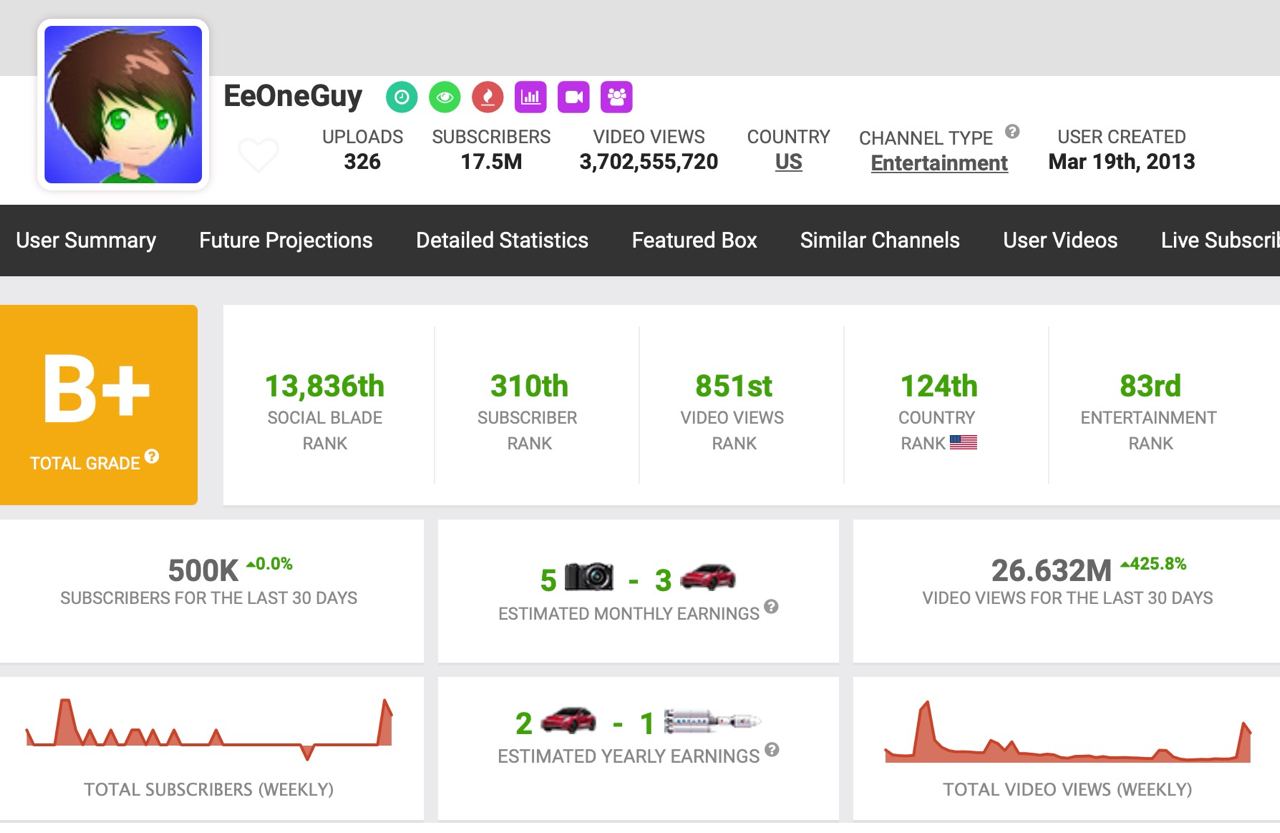This screenshot has height=833, width=1280.
Task: Click the 124th country rank
Action: (939, 386)
